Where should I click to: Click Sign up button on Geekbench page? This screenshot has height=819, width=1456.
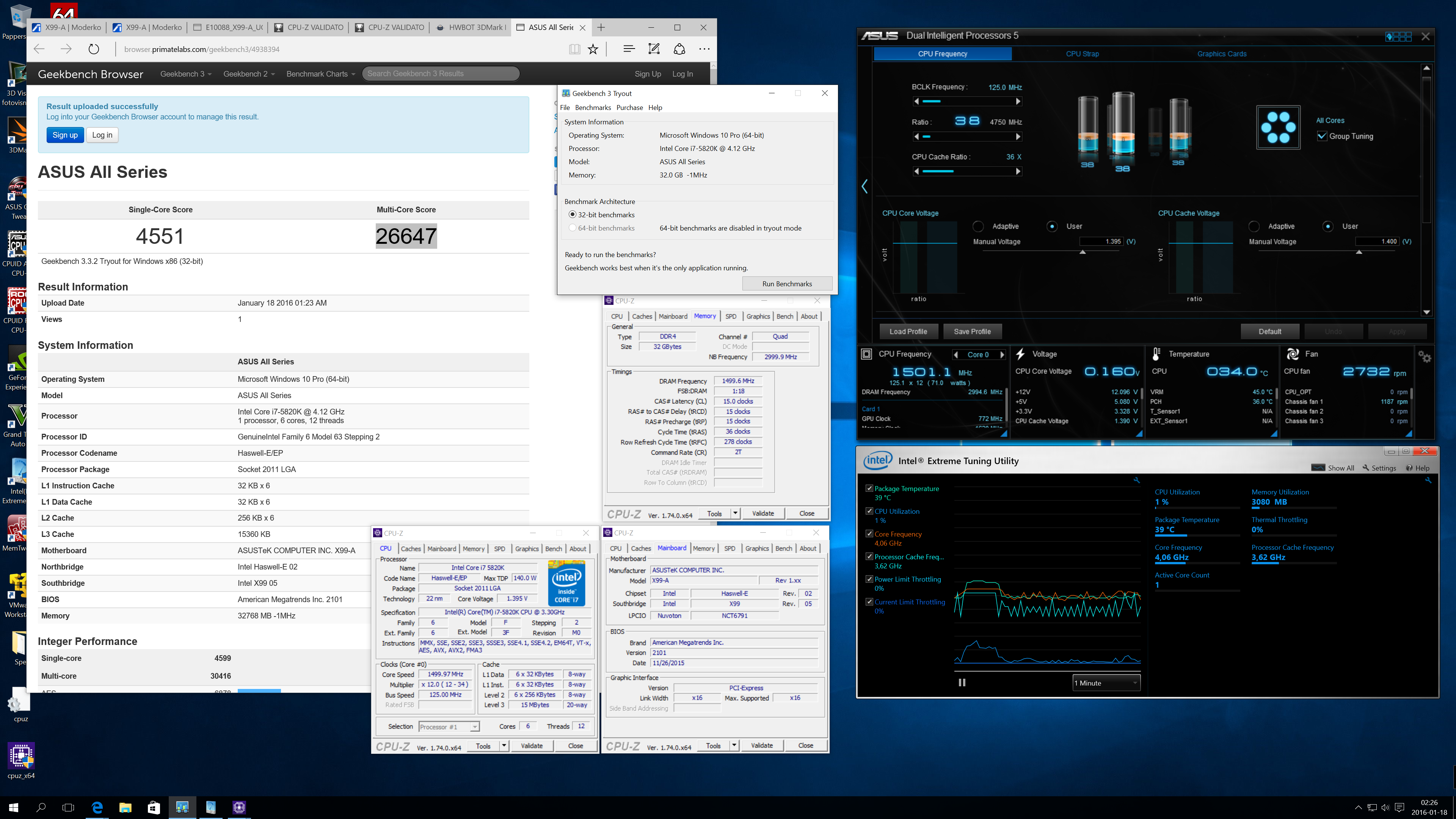[65, 135]
